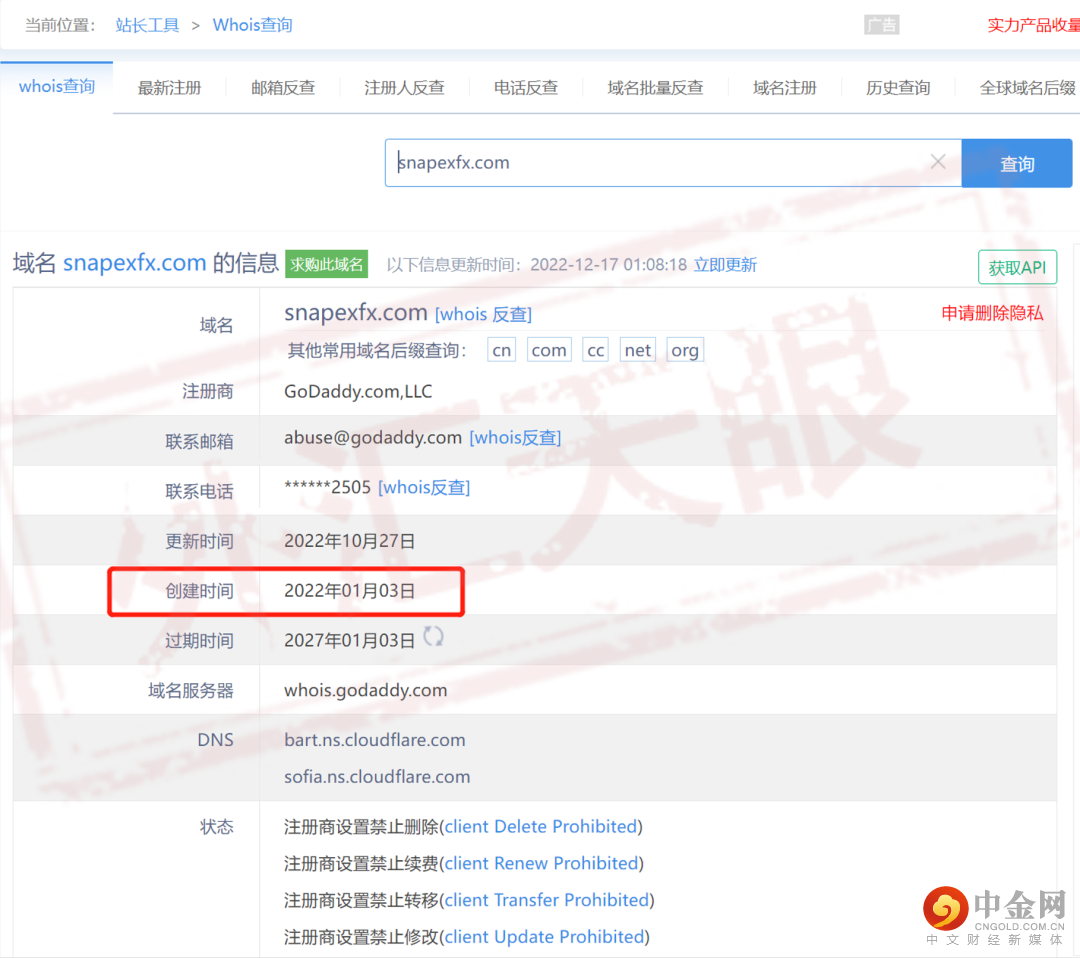The height and width of the screenshot is (958, 1080).
Task: Follow the 站长工具 breadcrumb link
Action: click(x=147, y=25)
